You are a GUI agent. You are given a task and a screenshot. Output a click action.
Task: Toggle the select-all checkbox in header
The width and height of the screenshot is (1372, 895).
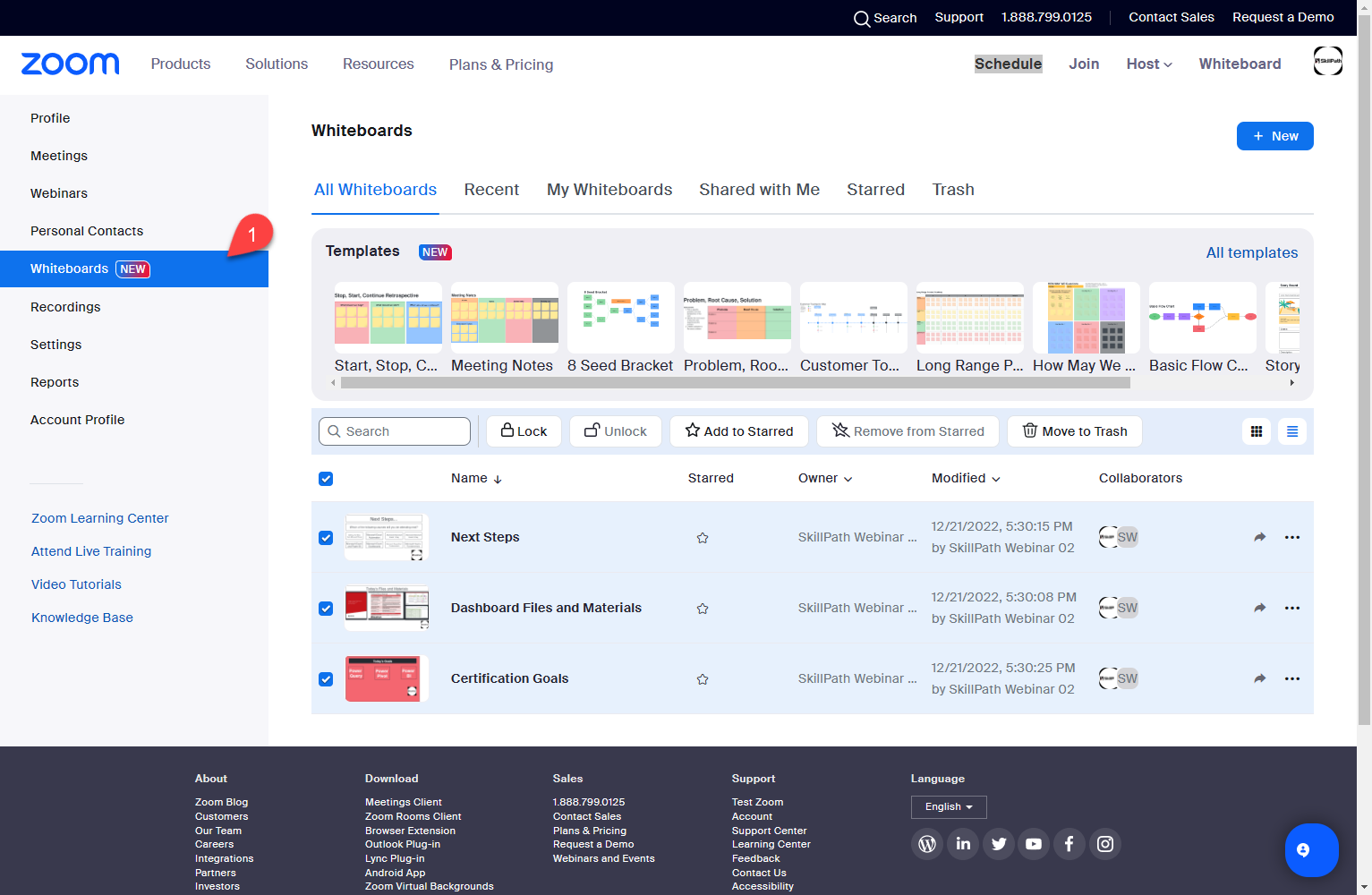tap(326, 479)
